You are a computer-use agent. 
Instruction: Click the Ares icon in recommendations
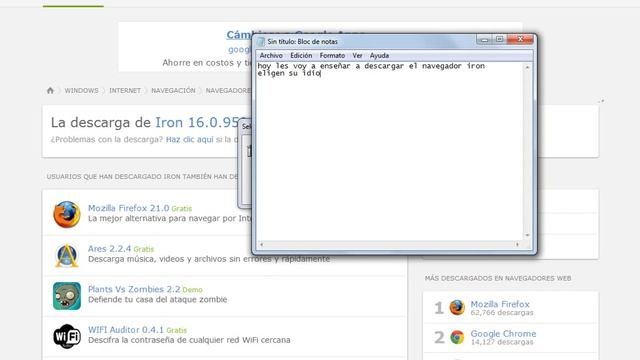click(67, 255)
